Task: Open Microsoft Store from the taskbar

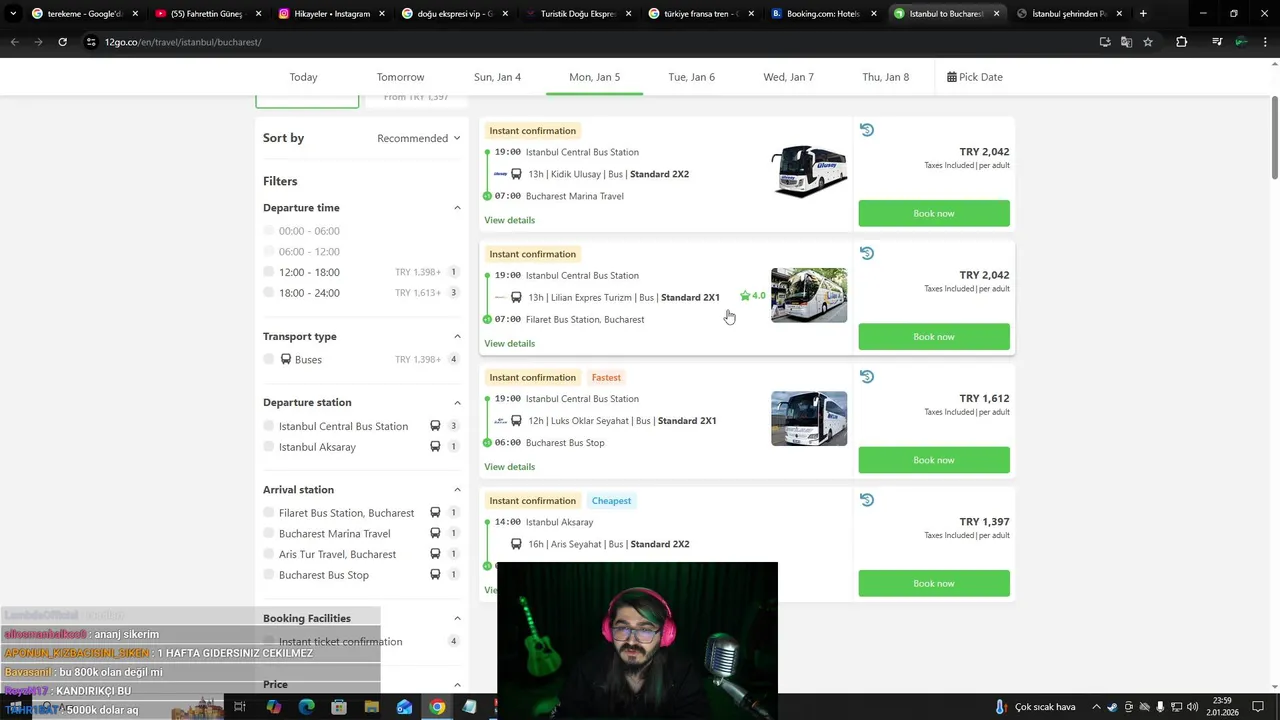Action: [x=339, y=707]
